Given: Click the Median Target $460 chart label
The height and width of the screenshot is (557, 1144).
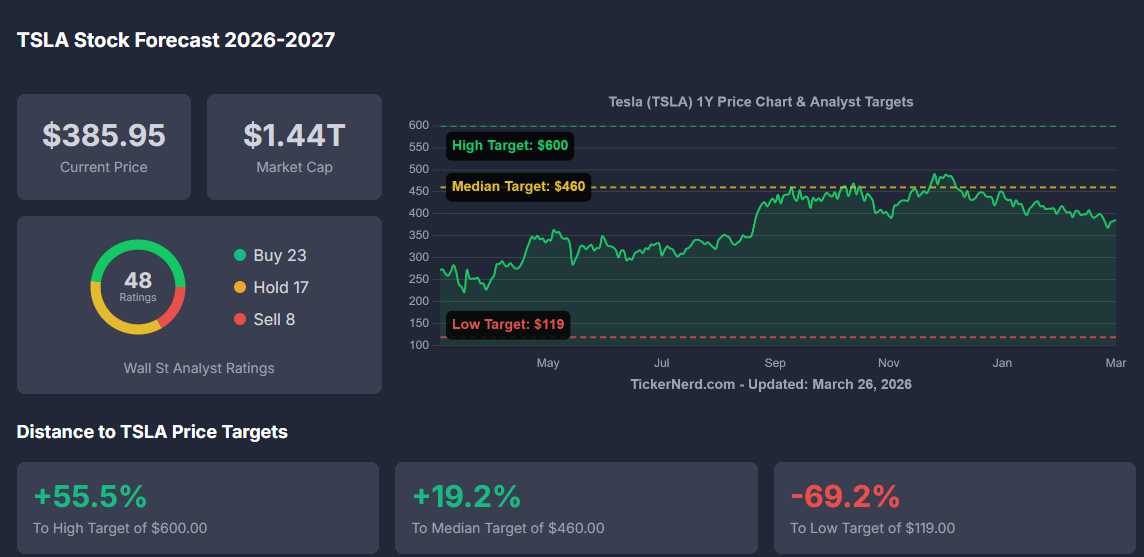Looking at the screenshot, I should (x=518, y=187).
